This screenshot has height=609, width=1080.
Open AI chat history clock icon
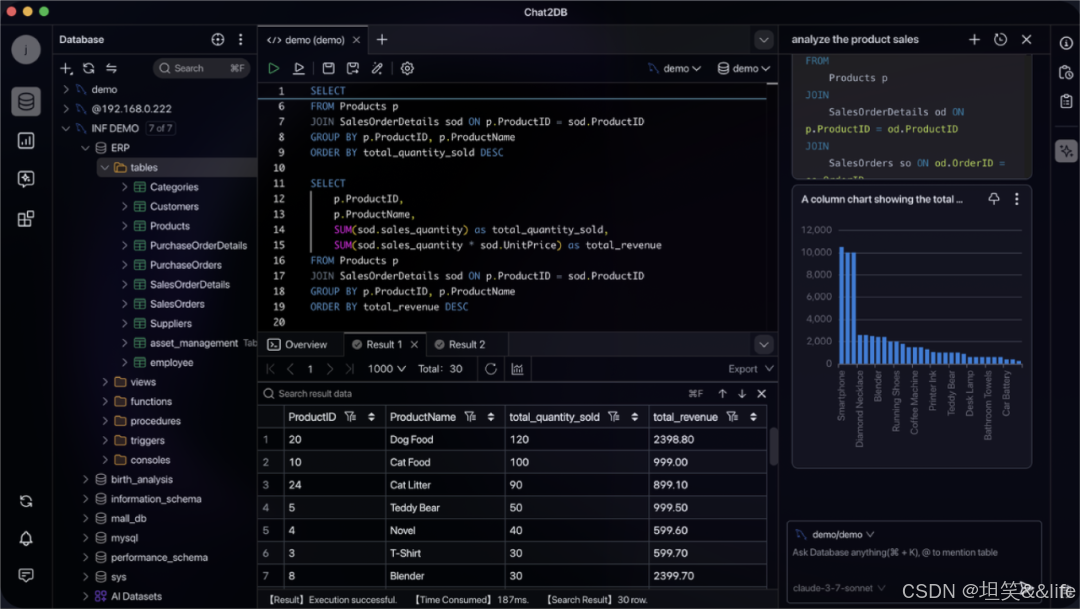click(x=1000, y=39)
